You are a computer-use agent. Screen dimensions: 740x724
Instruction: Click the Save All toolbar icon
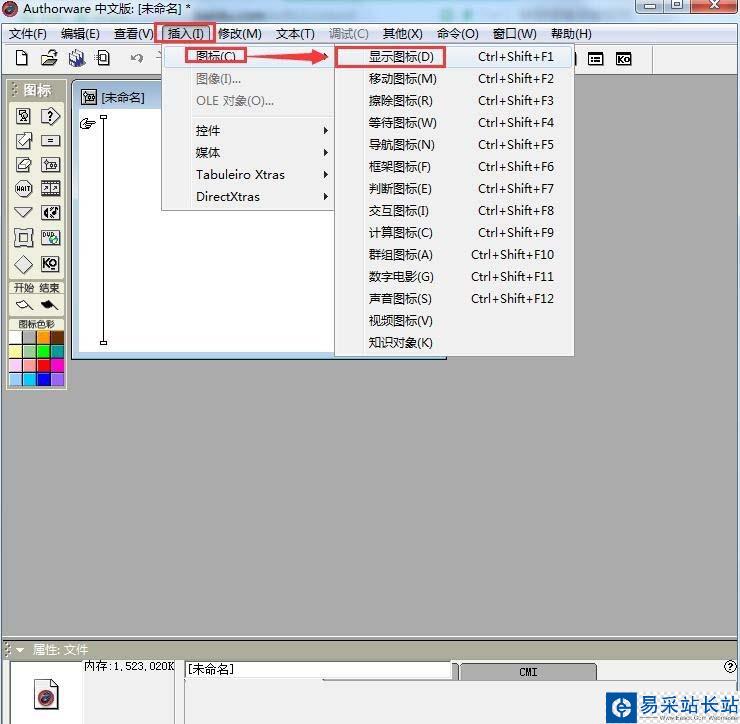coord(76,59)
